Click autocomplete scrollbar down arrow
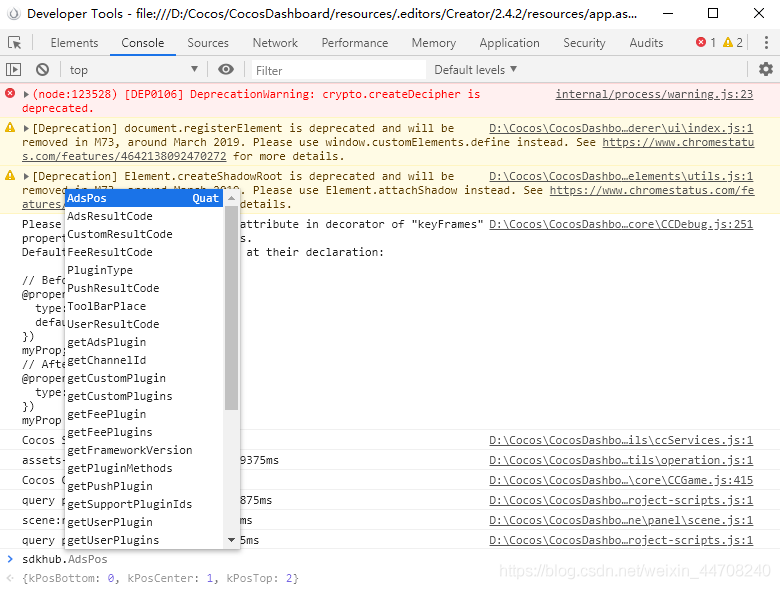 click(x=231, y=540)
